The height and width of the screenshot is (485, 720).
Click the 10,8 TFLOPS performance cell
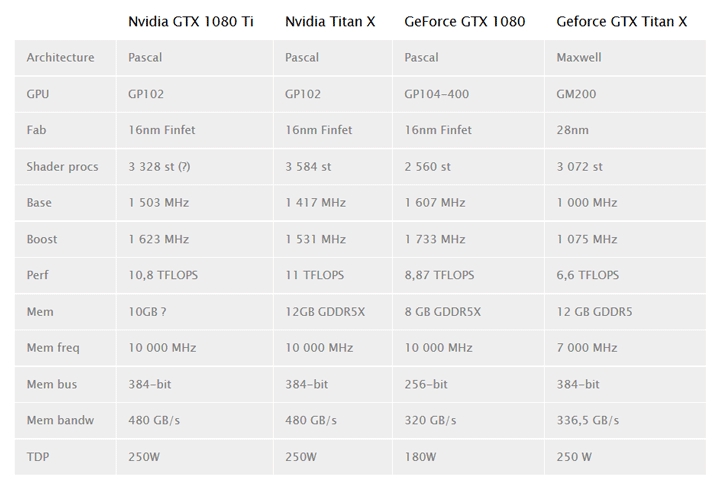pyautogui.click(x=161, y=275)
